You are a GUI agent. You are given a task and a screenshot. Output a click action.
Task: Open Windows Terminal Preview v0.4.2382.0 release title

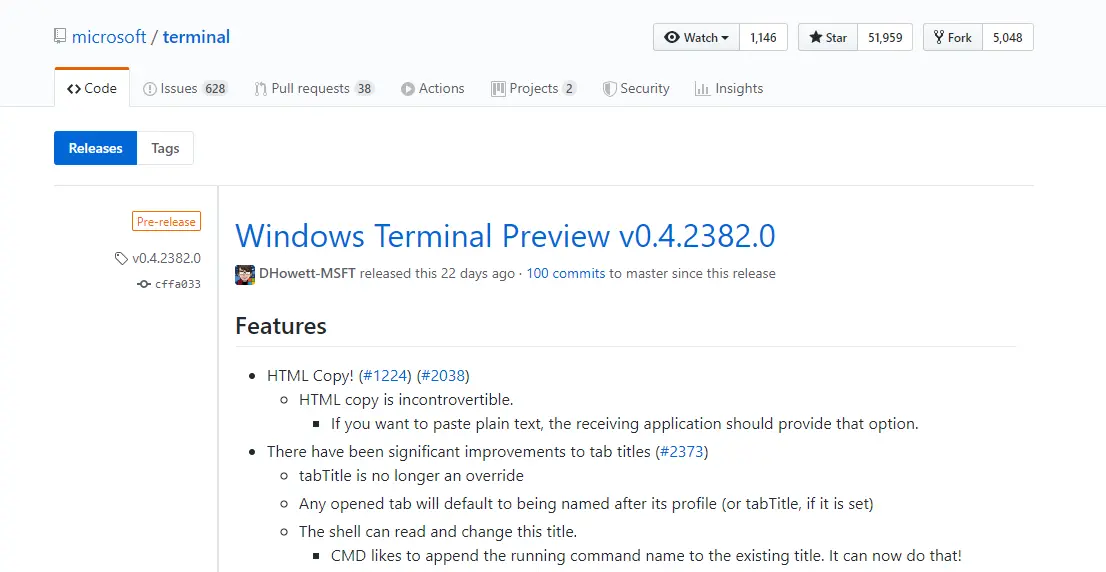click(x=505, y=236)
